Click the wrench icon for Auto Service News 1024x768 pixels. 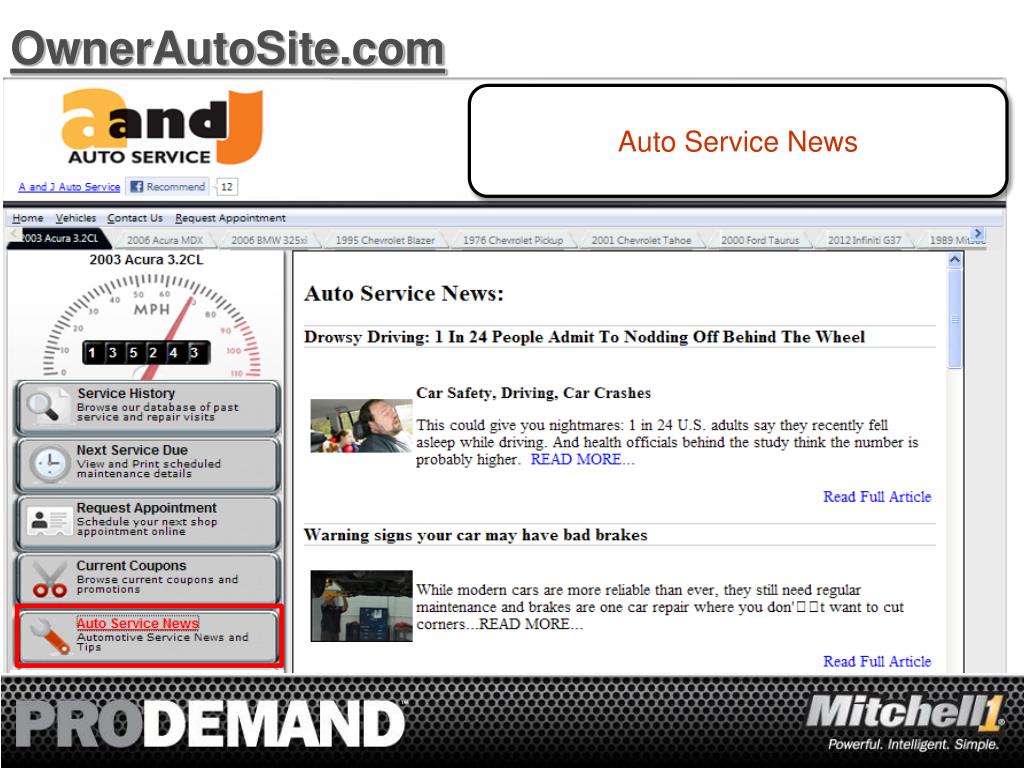click(x=49, y=635)
